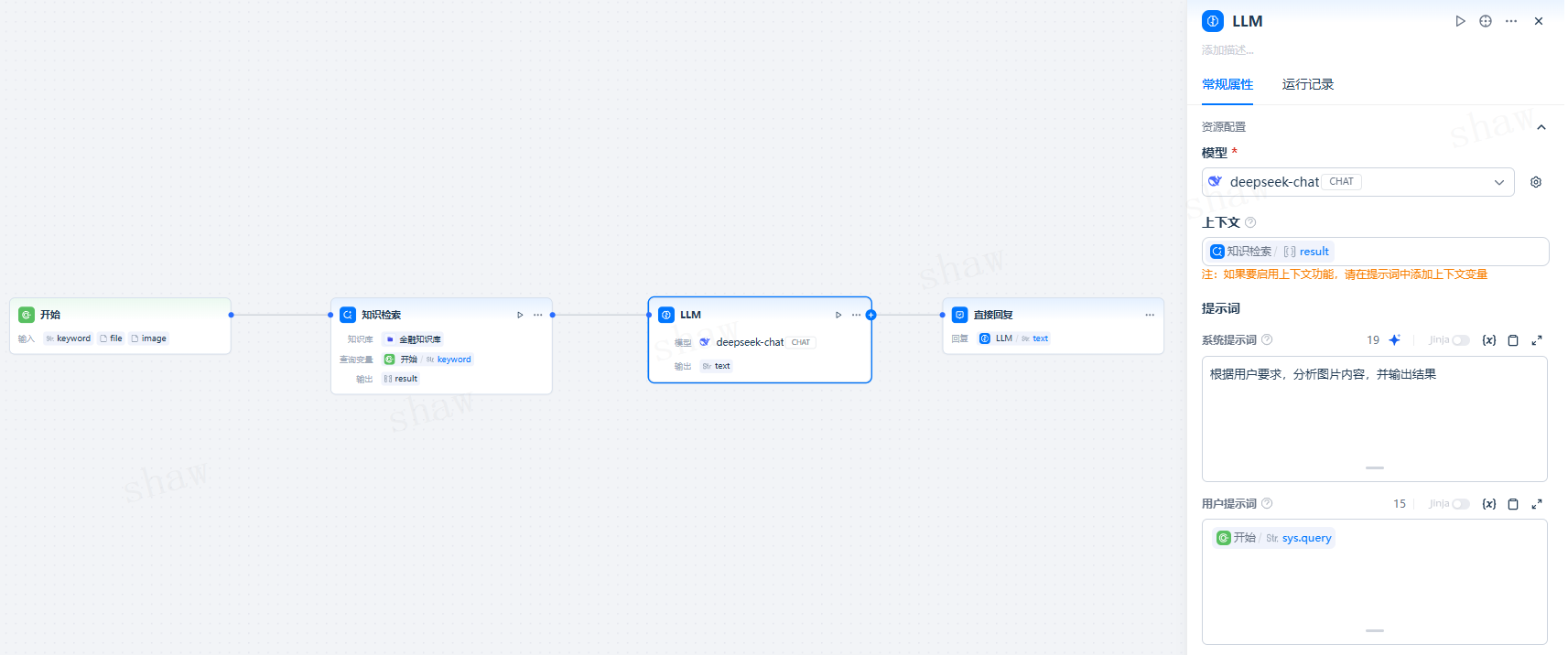
Task: Open the deepseek-chat model dropdown
Action: click(x=1357, y=182)
